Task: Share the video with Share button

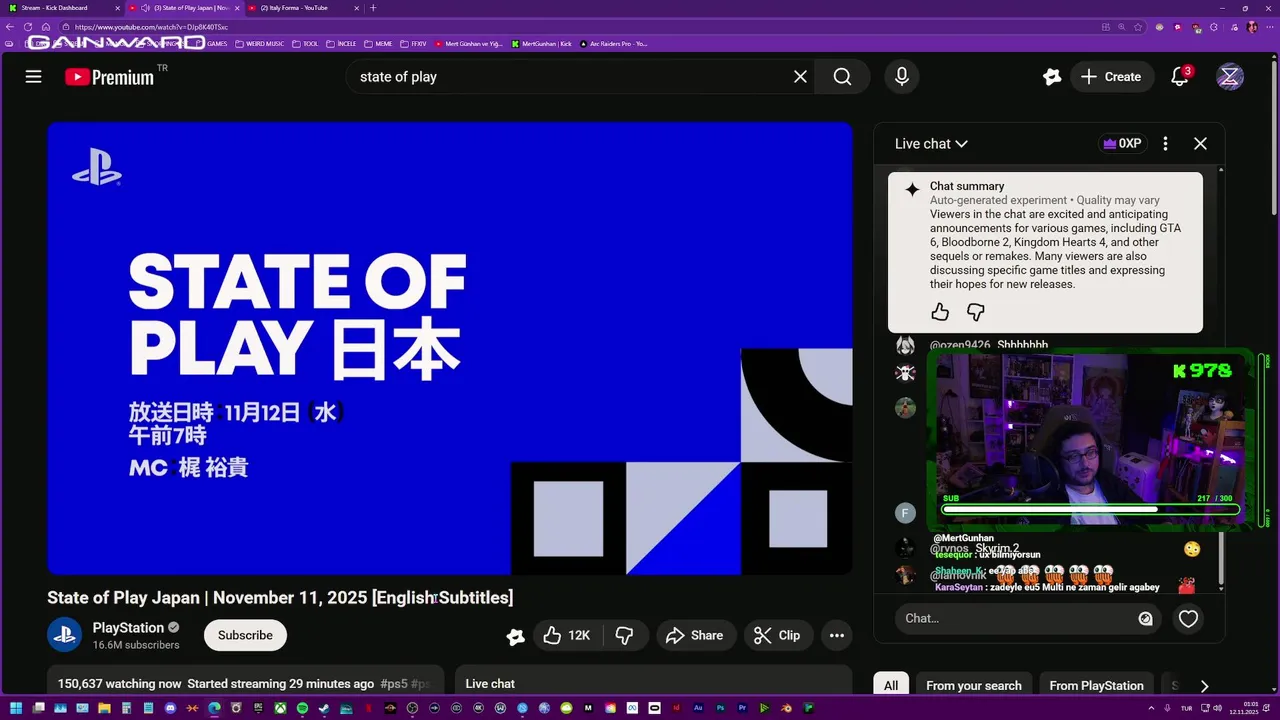Action: coord(694,635)
